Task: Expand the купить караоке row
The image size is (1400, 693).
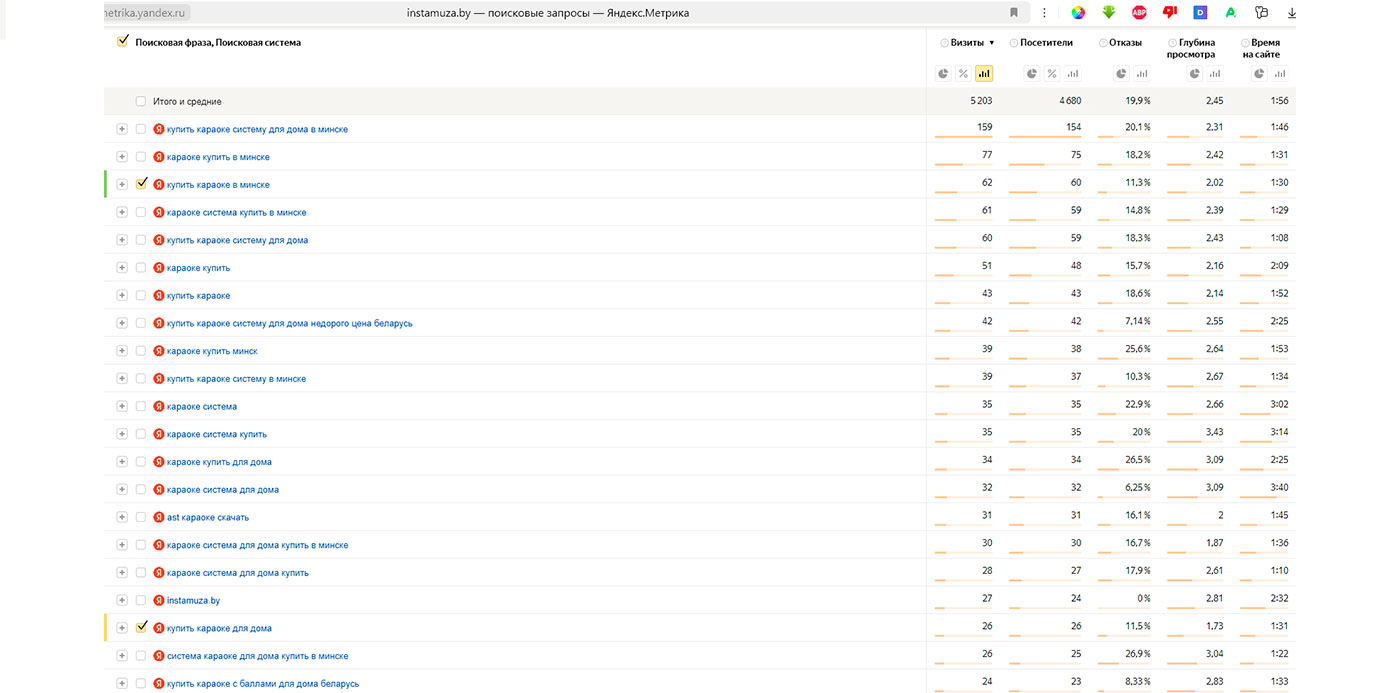Action: pos(122,295)
